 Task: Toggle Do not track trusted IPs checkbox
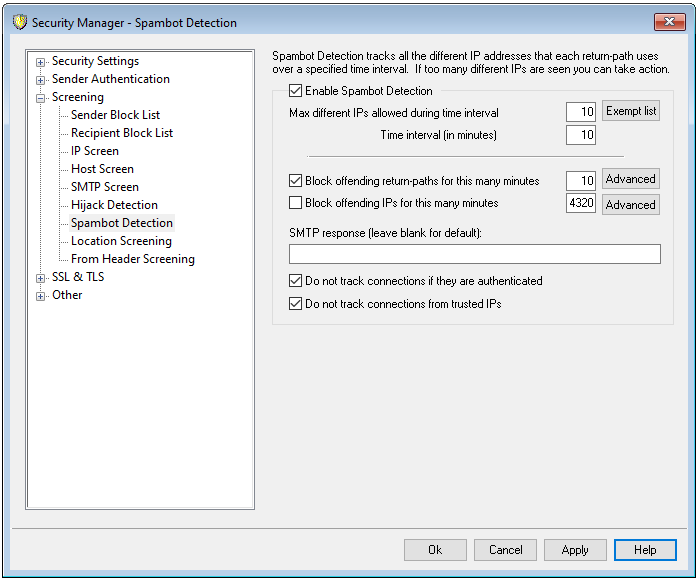[x=295, y=303]
